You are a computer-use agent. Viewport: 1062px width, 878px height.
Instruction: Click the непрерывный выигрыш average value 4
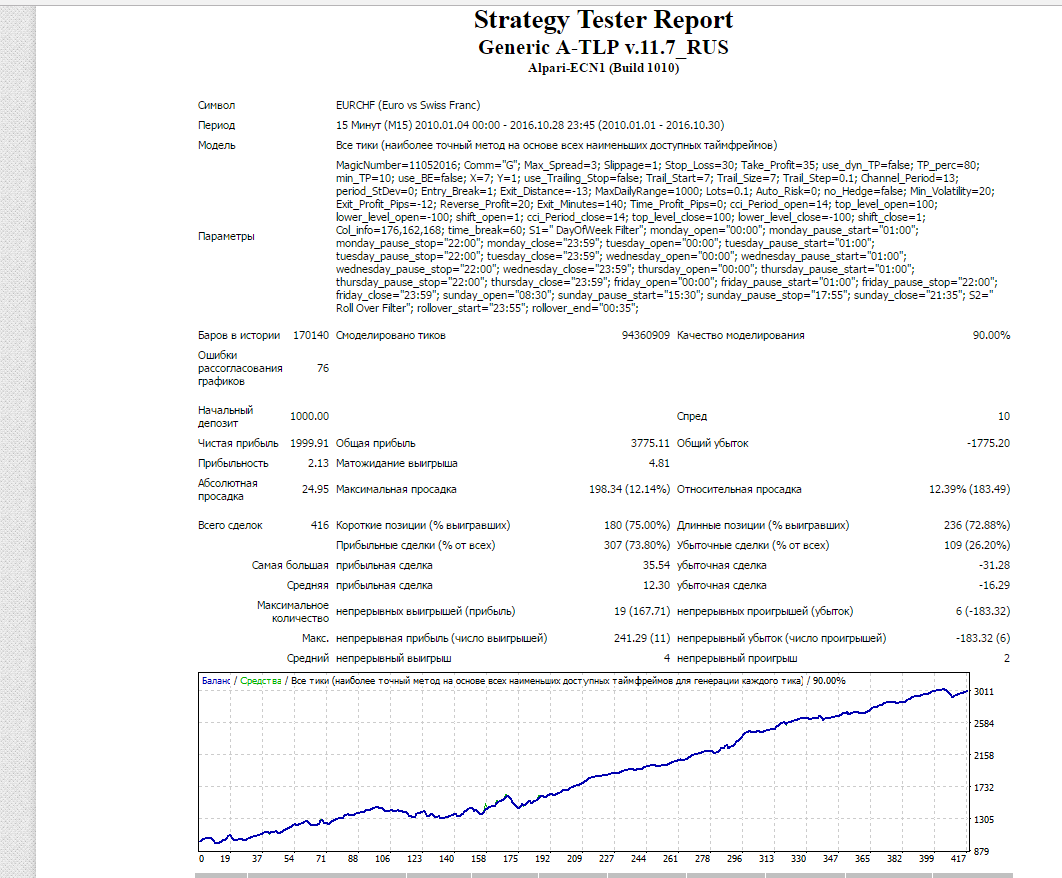[x=666, y=658]
